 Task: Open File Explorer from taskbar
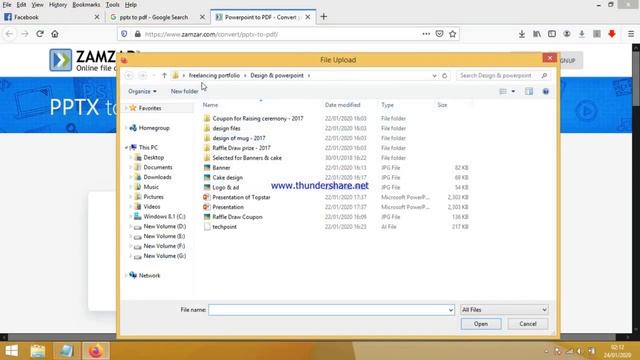point(38,351)
